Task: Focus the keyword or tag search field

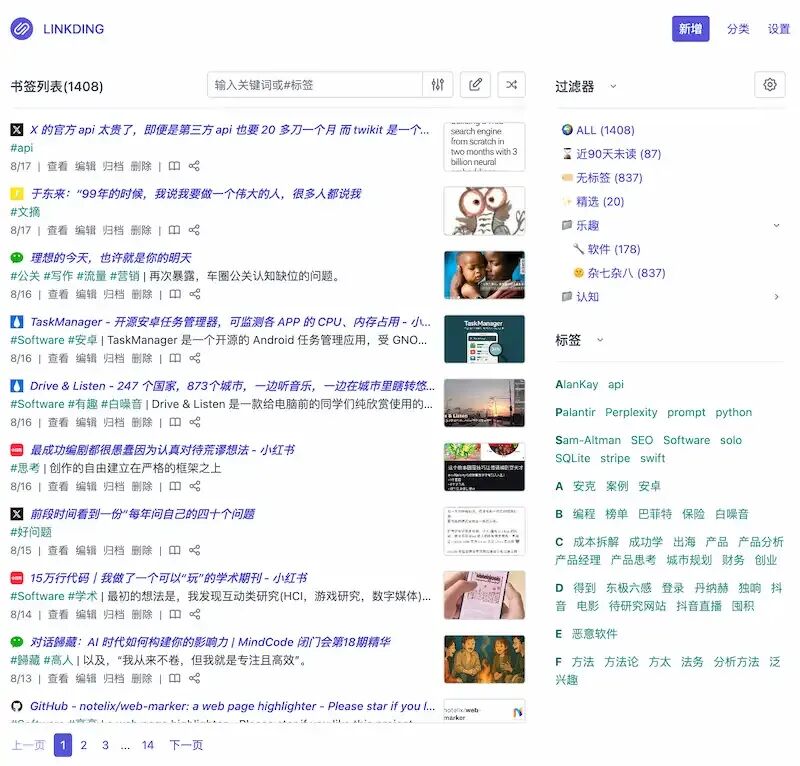Action: tap(315, 85)
